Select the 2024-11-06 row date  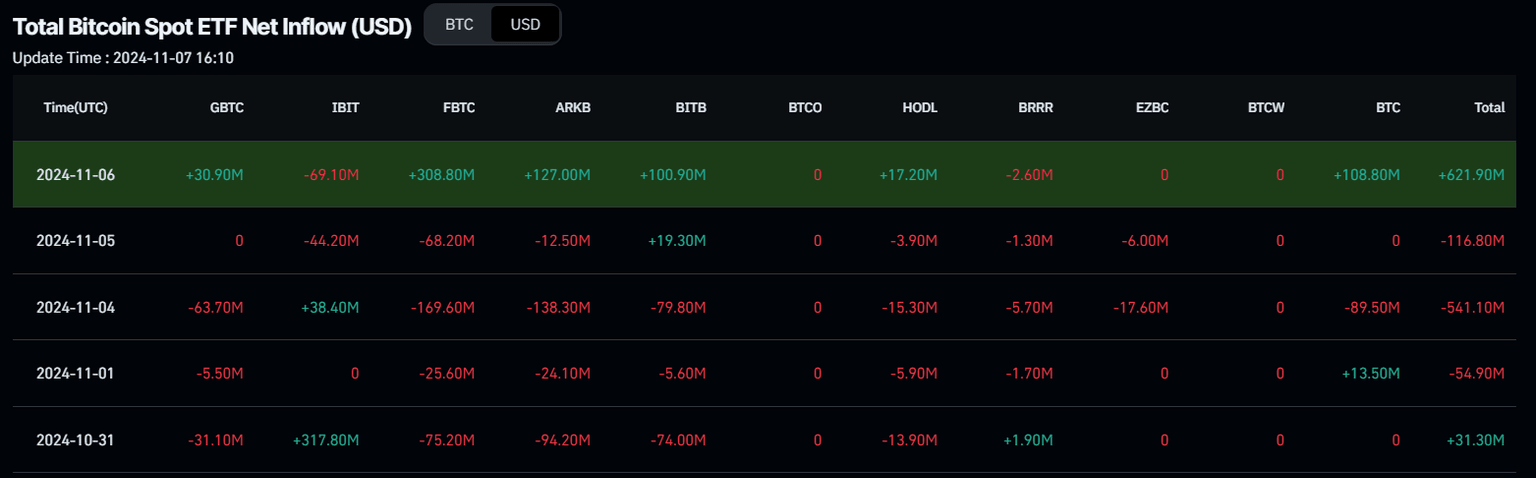(x=76, y=175)
